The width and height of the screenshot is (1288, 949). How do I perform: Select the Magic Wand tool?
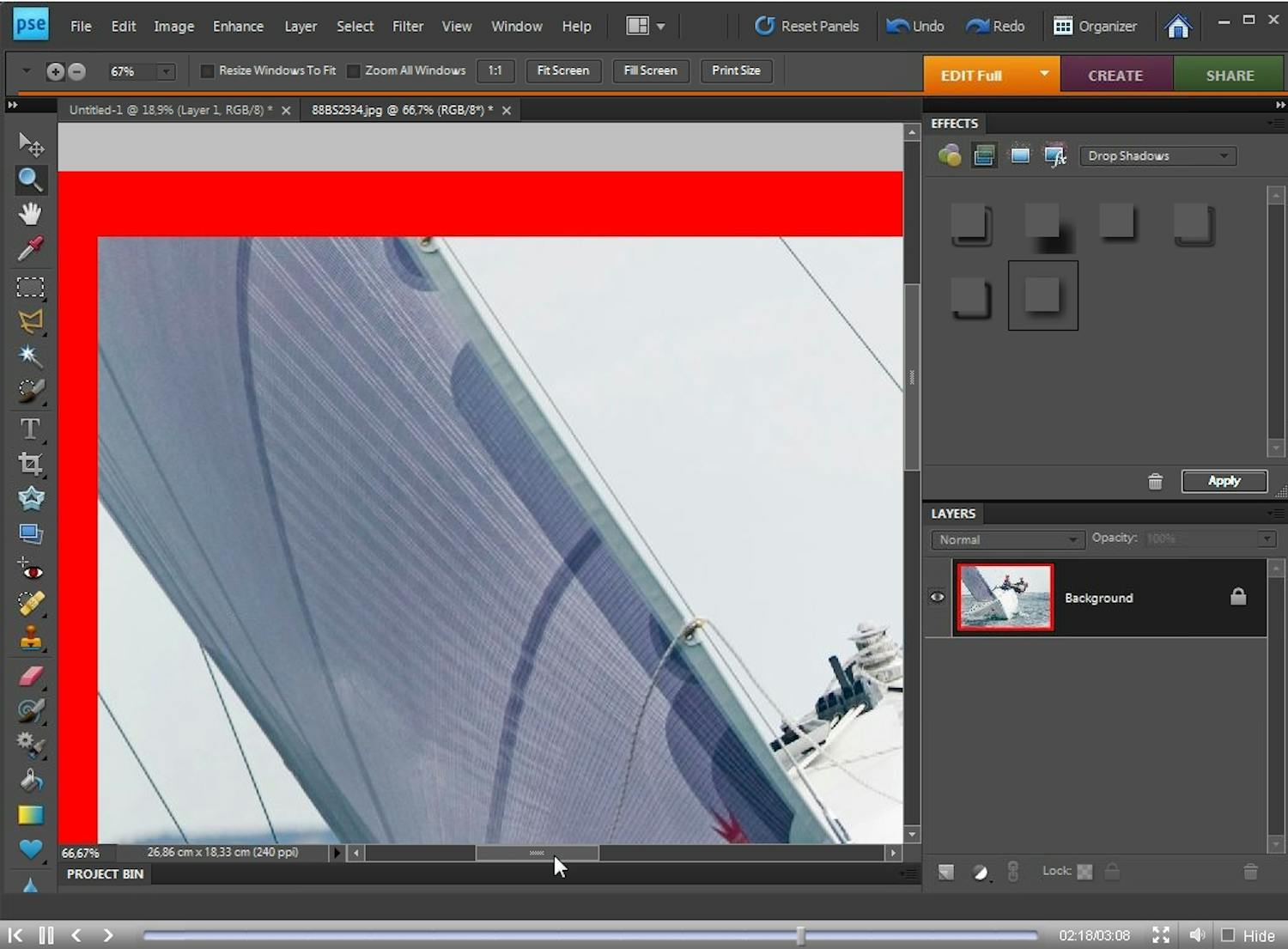point(30,356)
